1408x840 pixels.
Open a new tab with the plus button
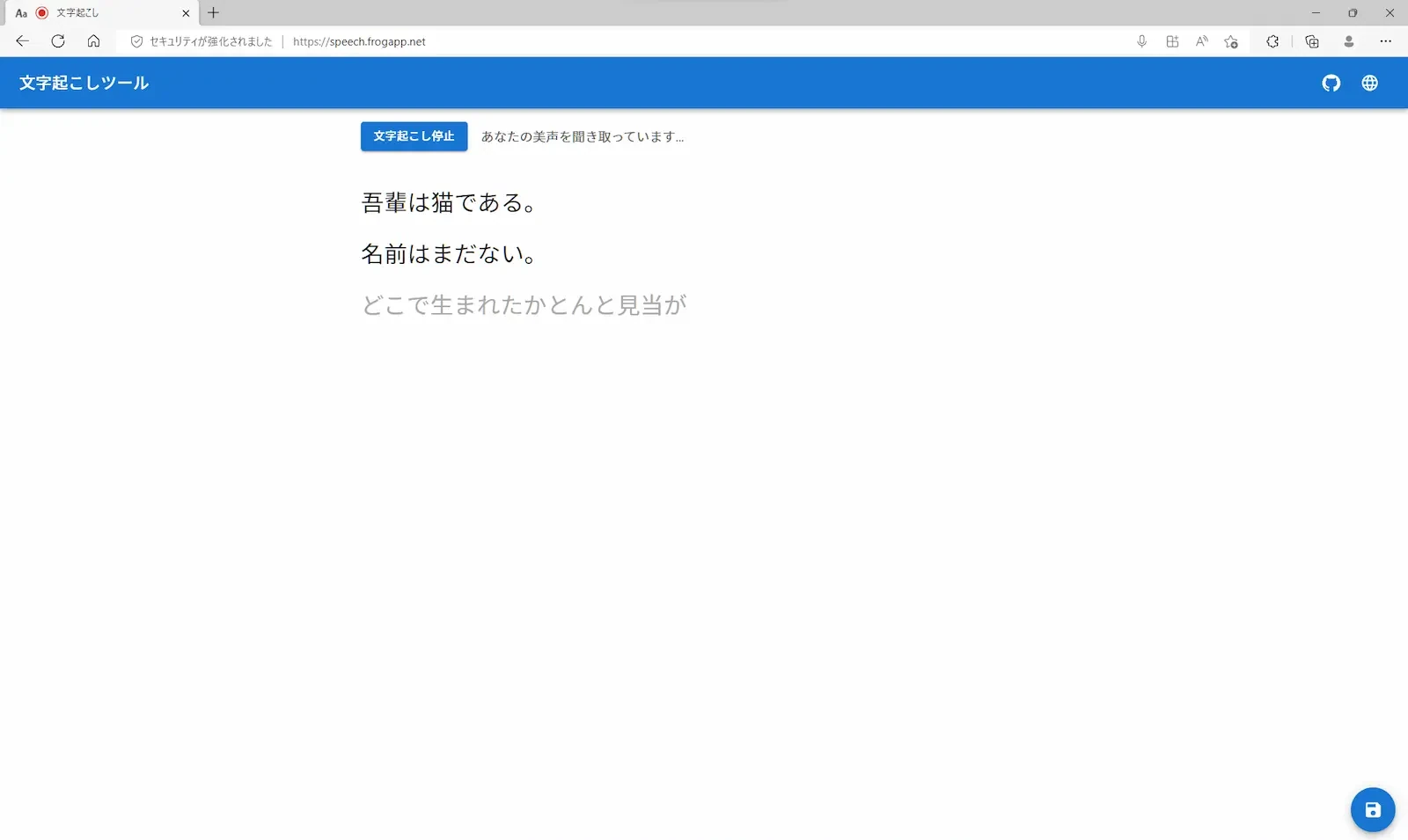(214, 13)
